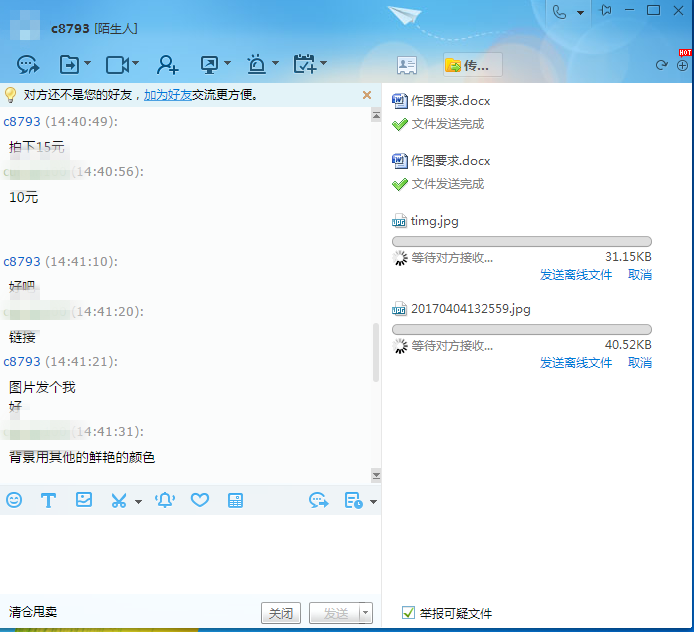
Task: Expand the file transfer dropdown arrow
Action: pyautogui.click(x=88, y=65)
